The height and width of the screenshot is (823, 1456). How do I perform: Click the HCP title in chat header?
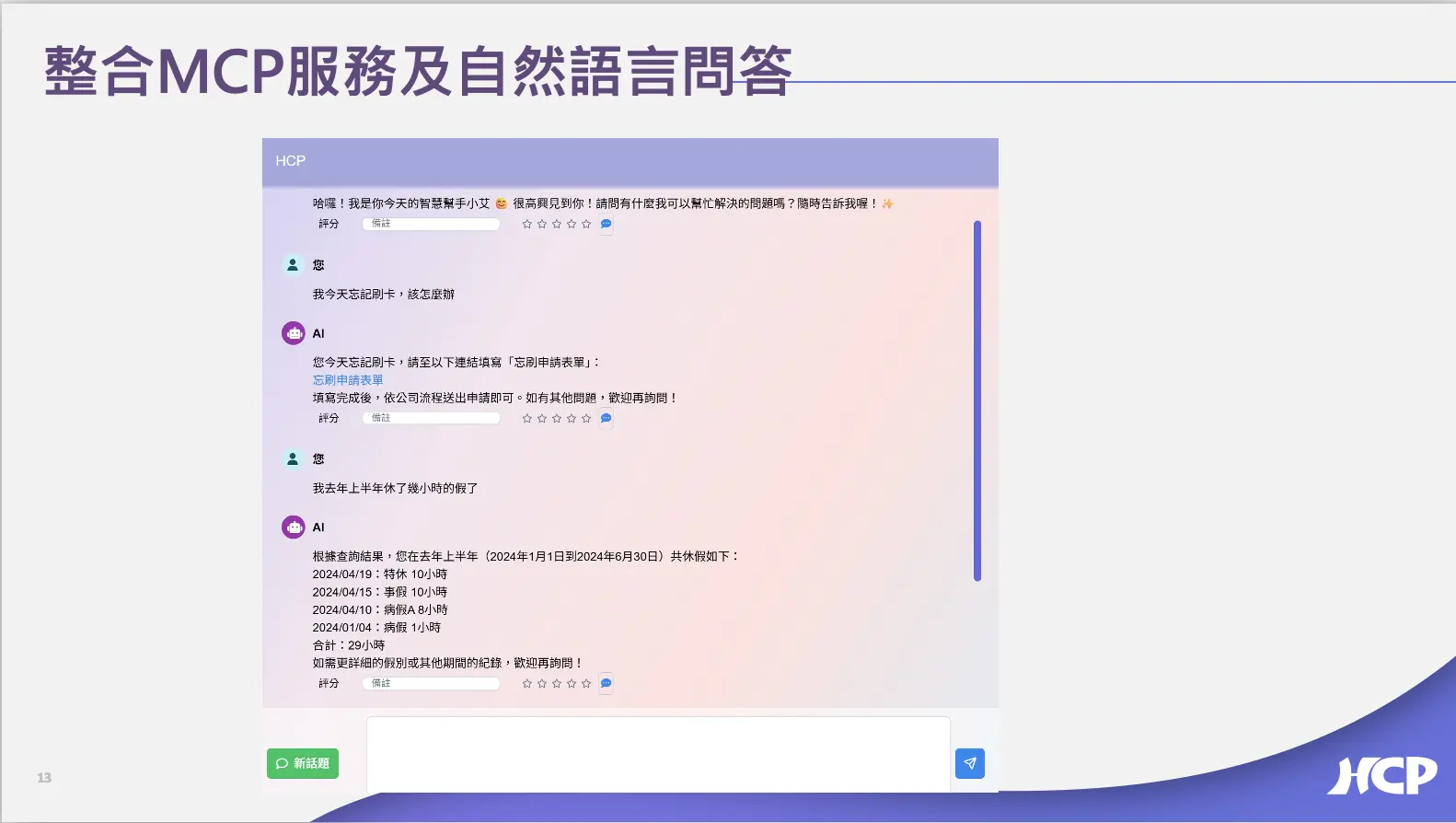pyautogui.click(x=290, y=161)
